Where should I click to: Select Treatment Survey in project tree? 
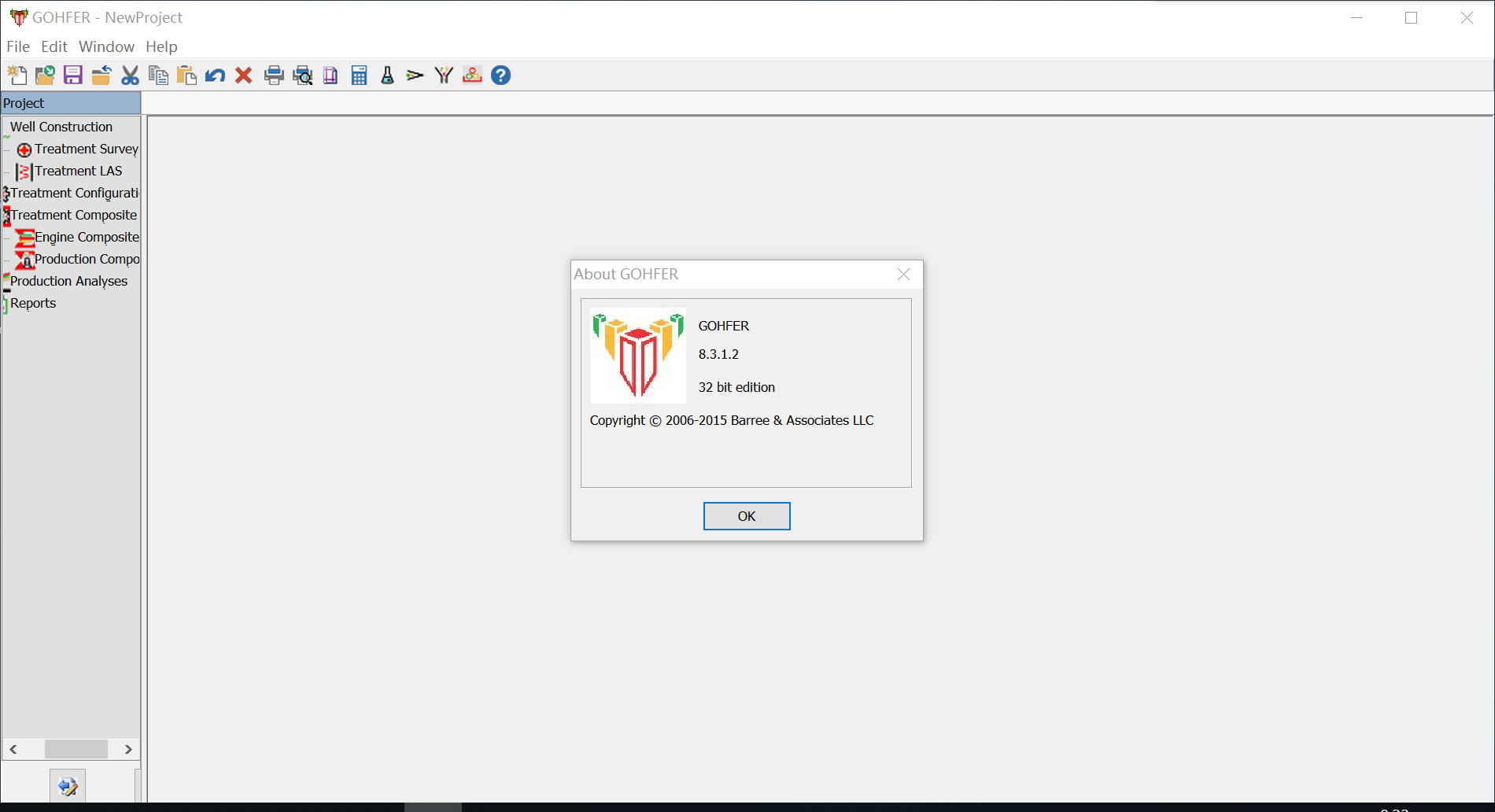[87, 149]
